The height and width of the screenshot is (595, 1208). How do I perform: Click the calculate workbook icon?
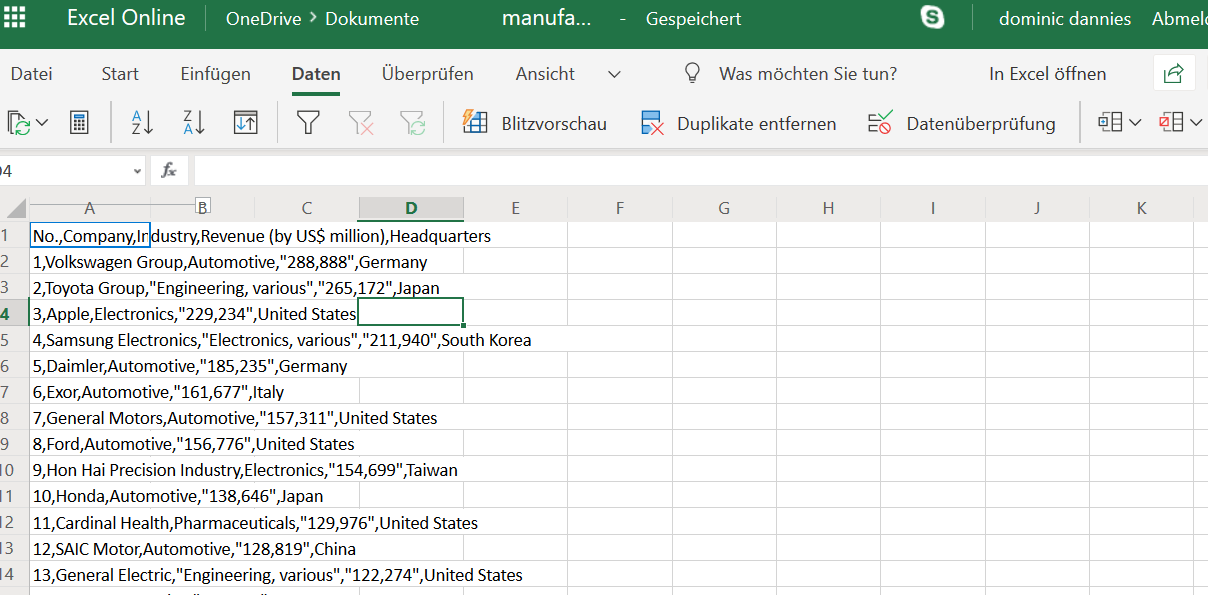[x=79, y=123]
